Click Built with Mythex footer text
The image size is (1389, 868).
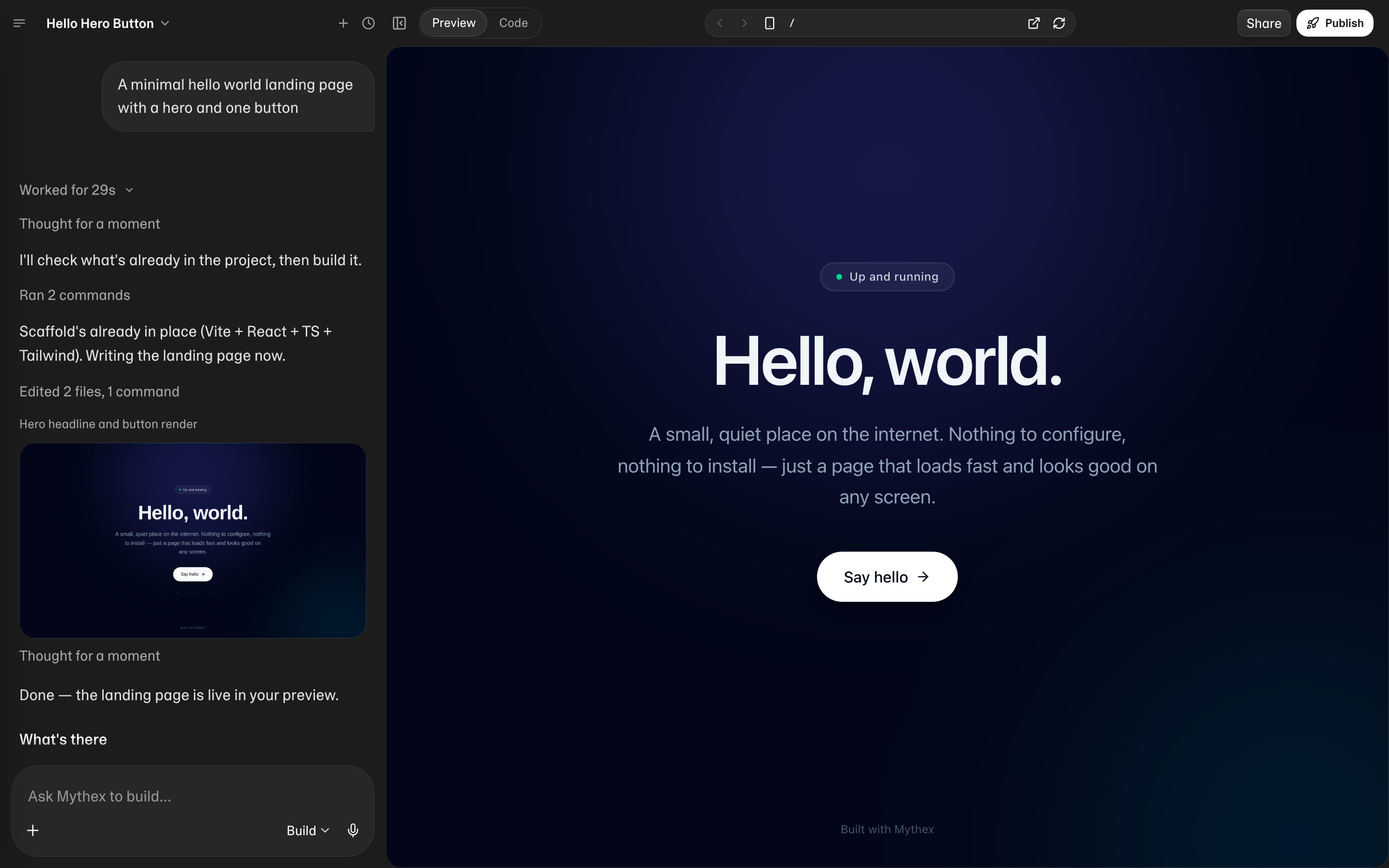pos(887,829)
